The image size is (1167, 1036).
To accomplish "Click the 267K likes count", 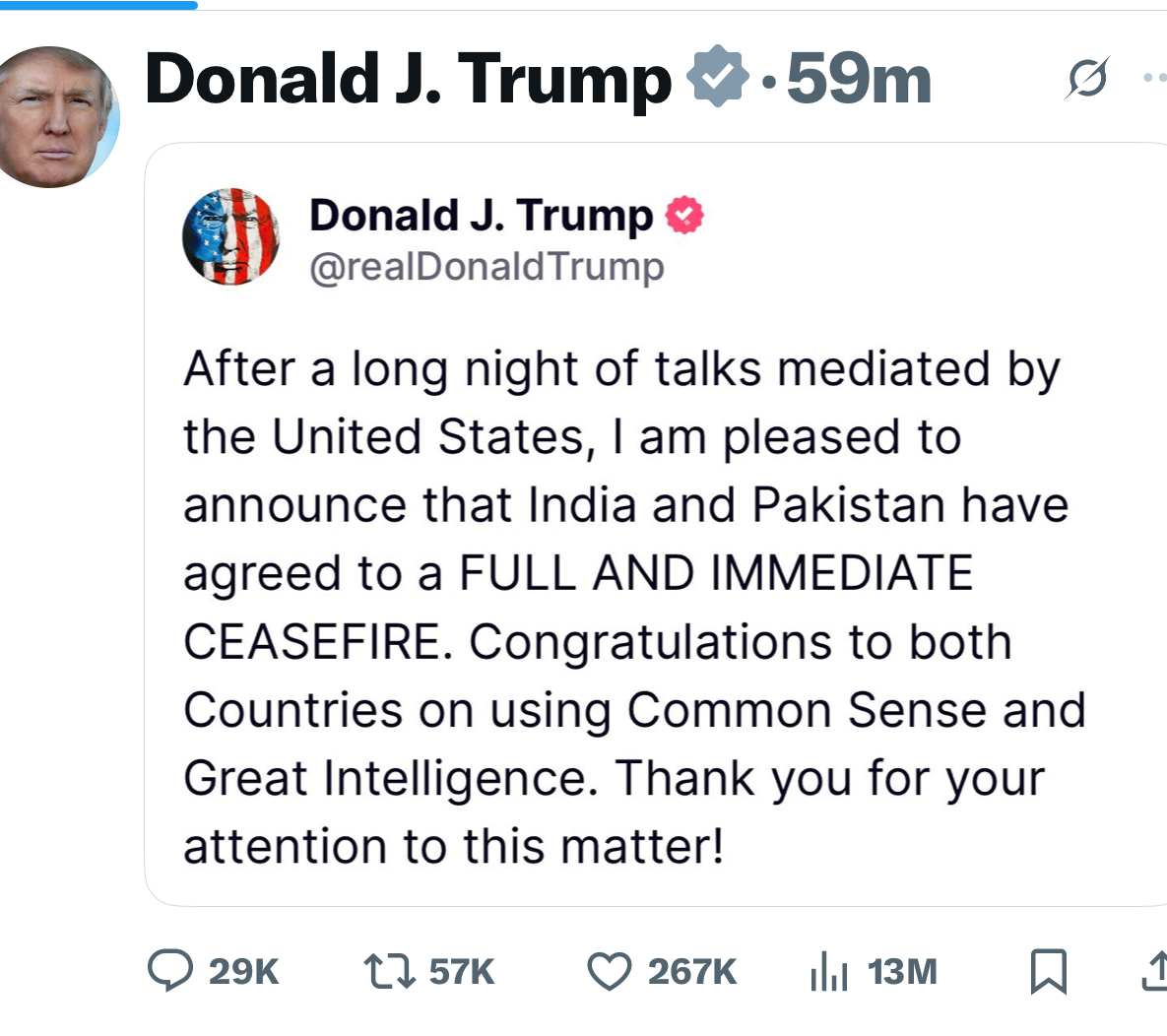I will coord(691,972).
